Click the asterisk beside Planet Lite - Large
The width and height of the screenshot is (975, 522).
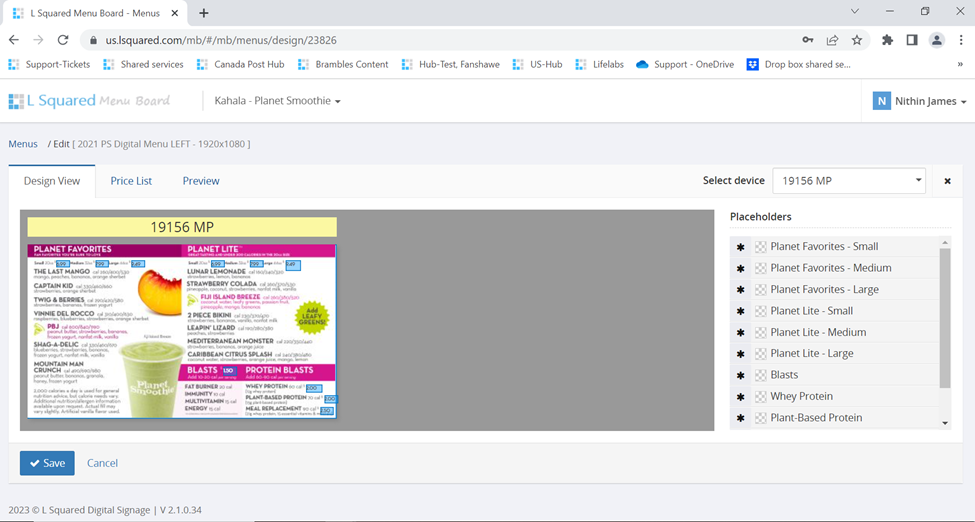(x=741, y=355)
